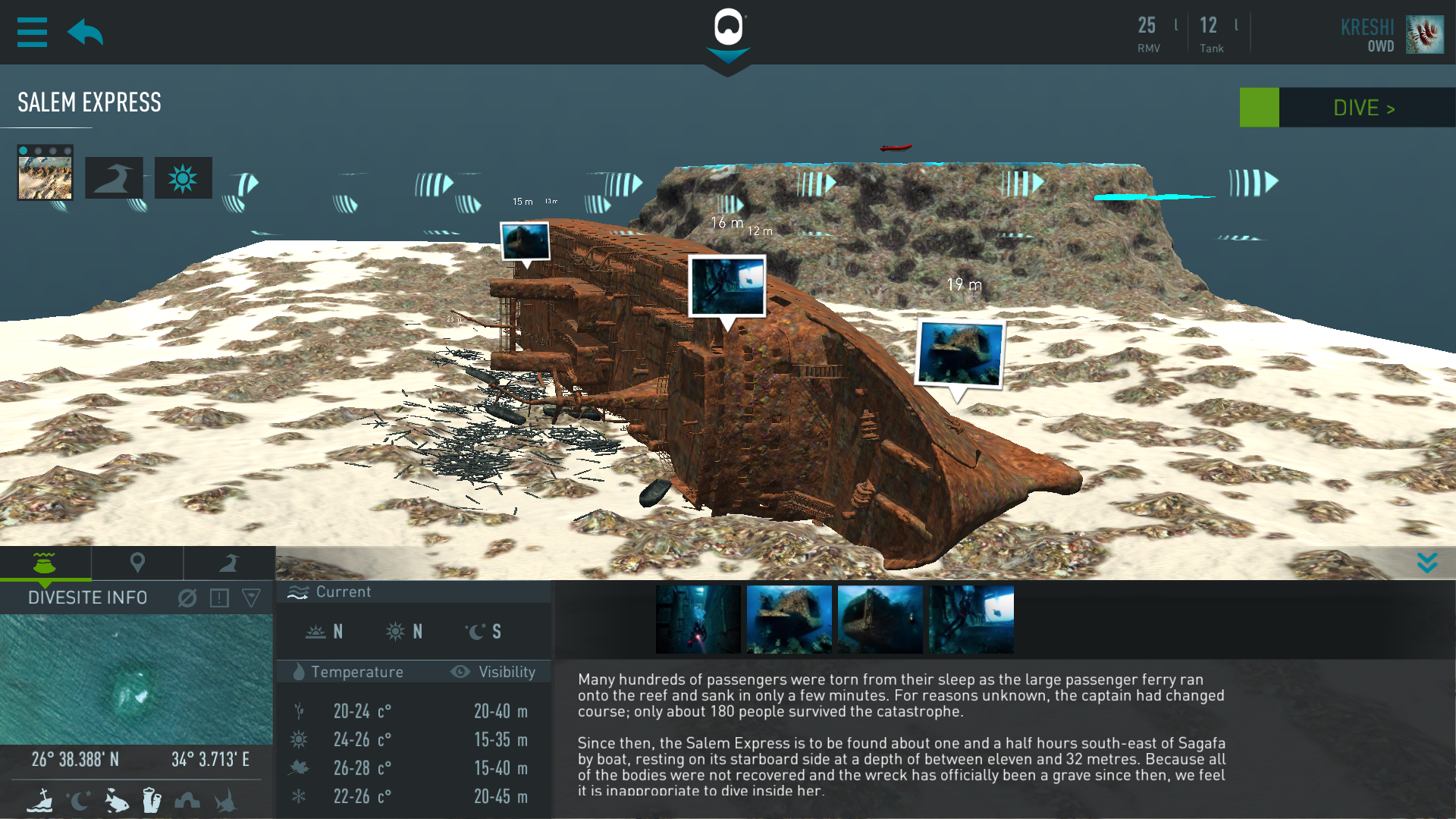Viewport: 1456px width, 819px height.
Task: Click the 16 m depth label
Action: pos(727,223)
